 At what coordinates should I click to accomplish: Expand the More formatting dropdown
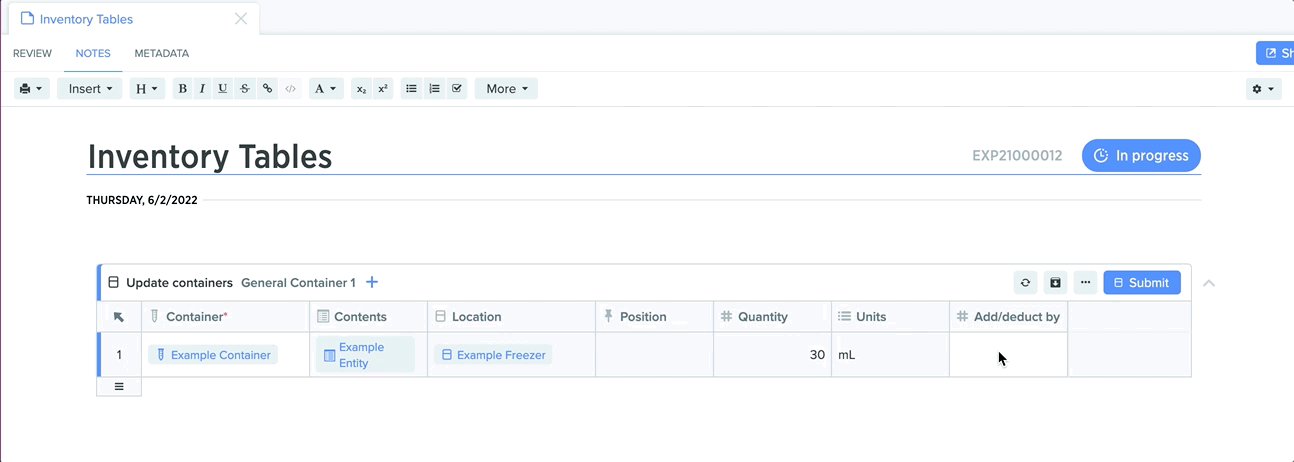coord(507,89)
